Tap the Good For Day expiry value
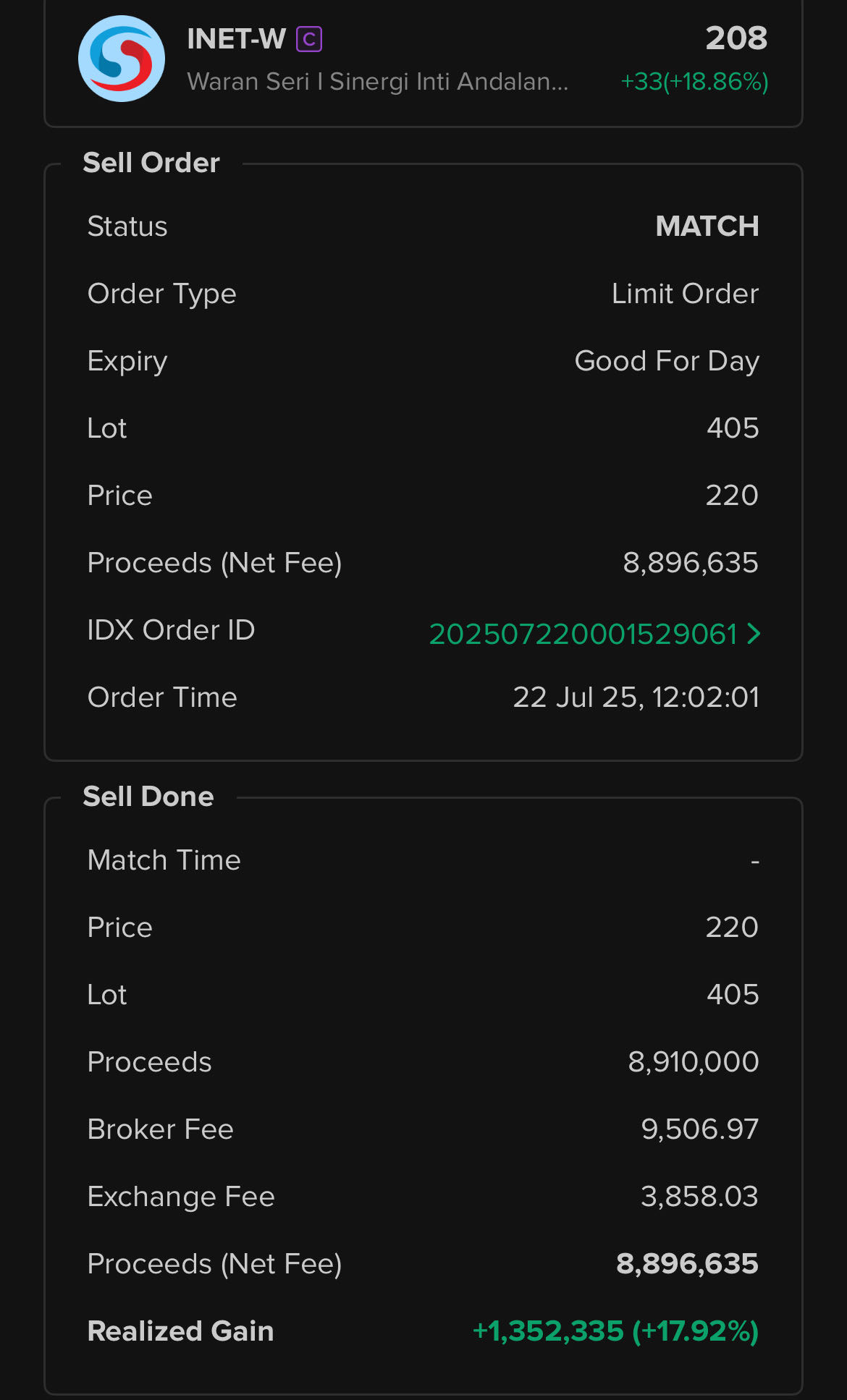Image resolution: width=847 pixels, height=1400 pixels. point(666,361)
